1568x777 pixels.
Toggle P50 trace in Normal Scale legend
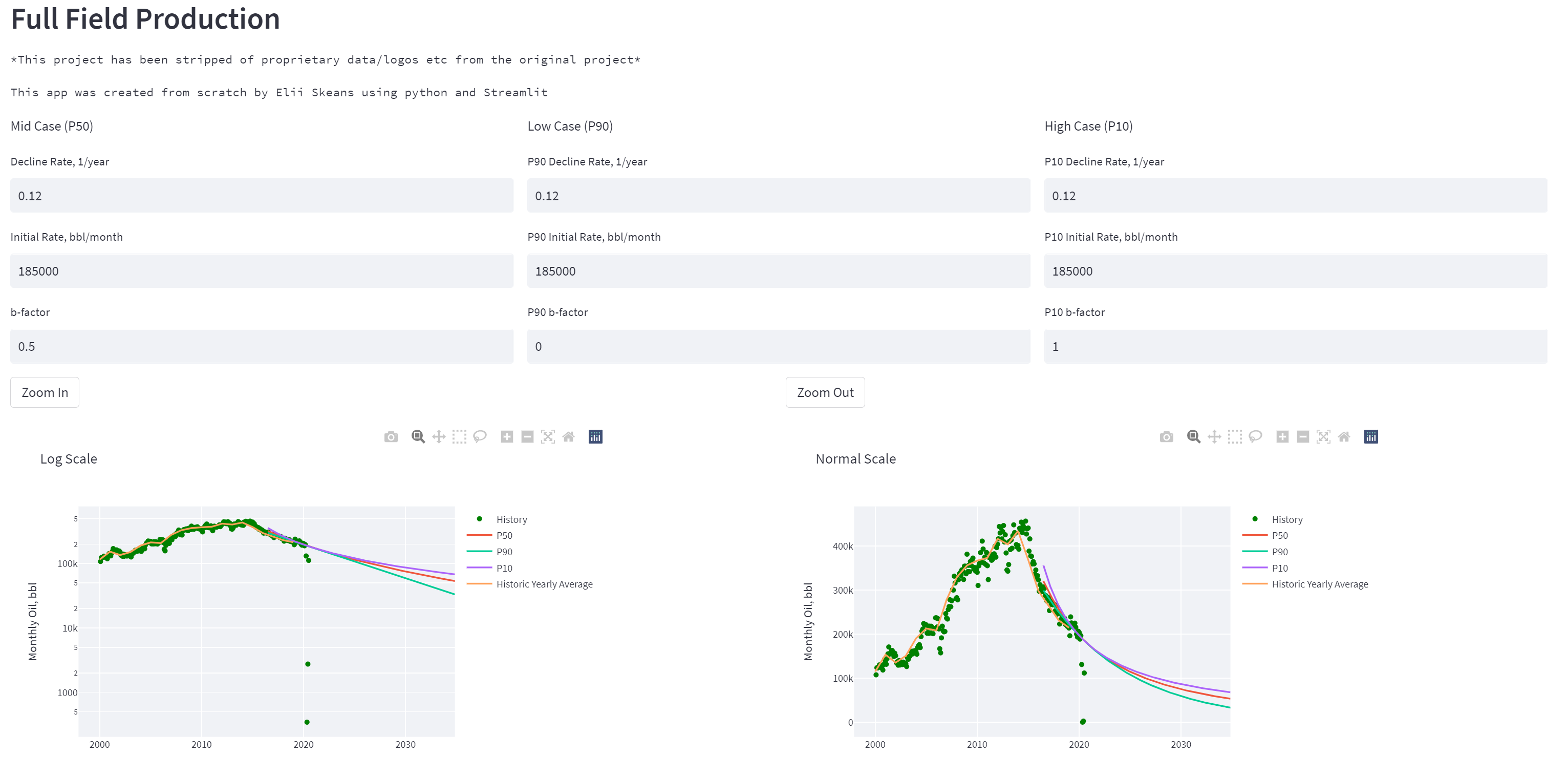click(x=1279, y=535)
